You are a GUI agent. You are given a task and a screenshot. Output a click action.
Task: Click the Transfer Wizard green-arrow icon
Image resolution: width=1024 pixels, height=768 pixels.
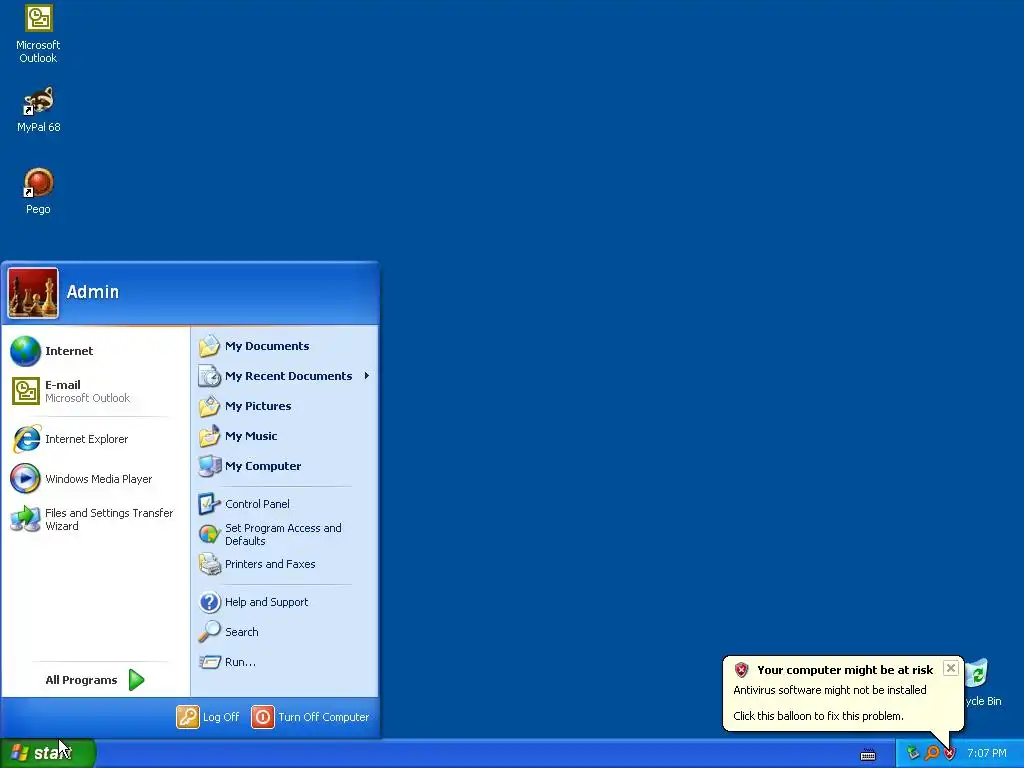(x=25, y=519)
